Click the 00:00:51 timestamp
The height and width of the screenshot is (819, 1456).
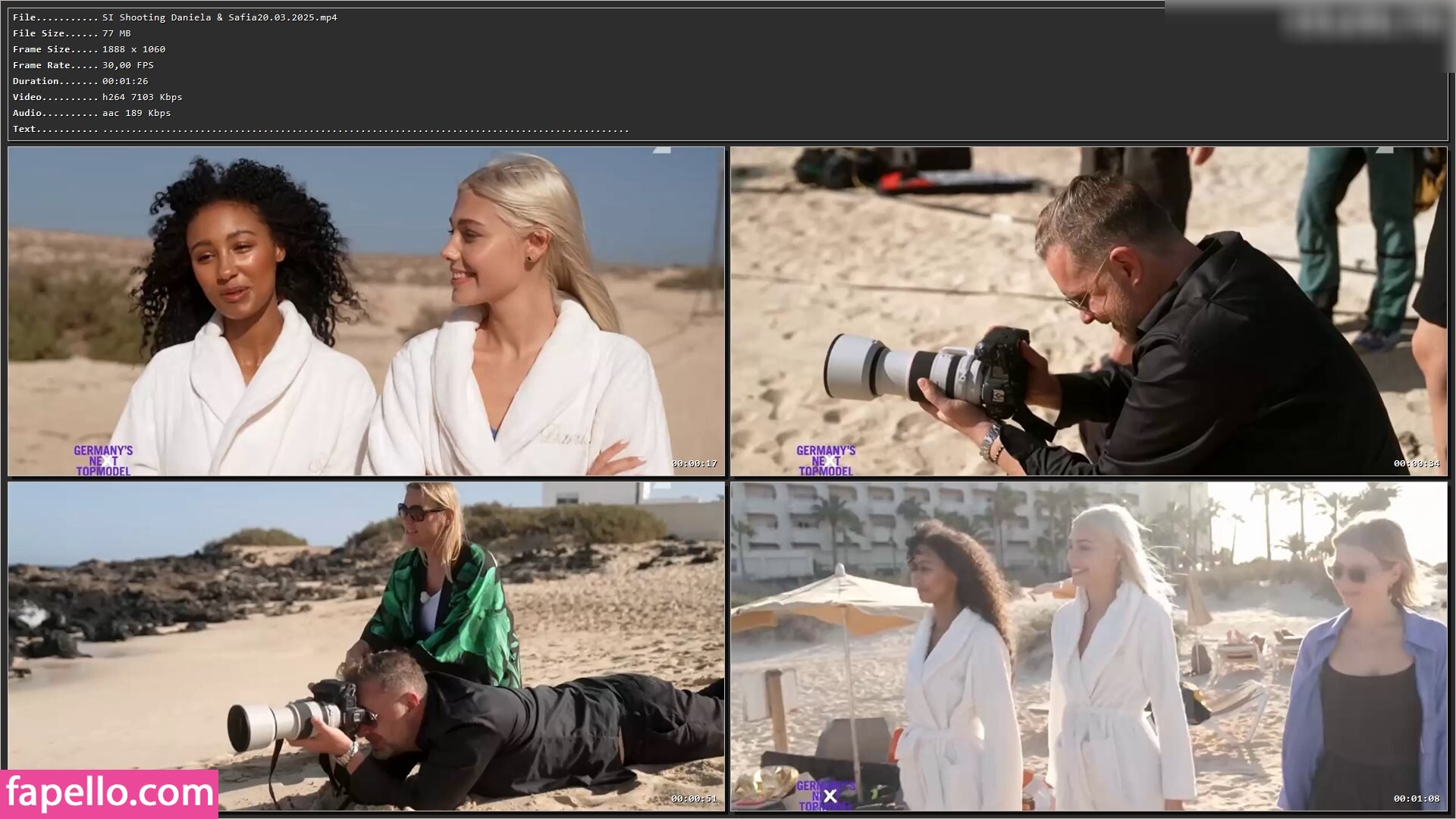[693, 799]
